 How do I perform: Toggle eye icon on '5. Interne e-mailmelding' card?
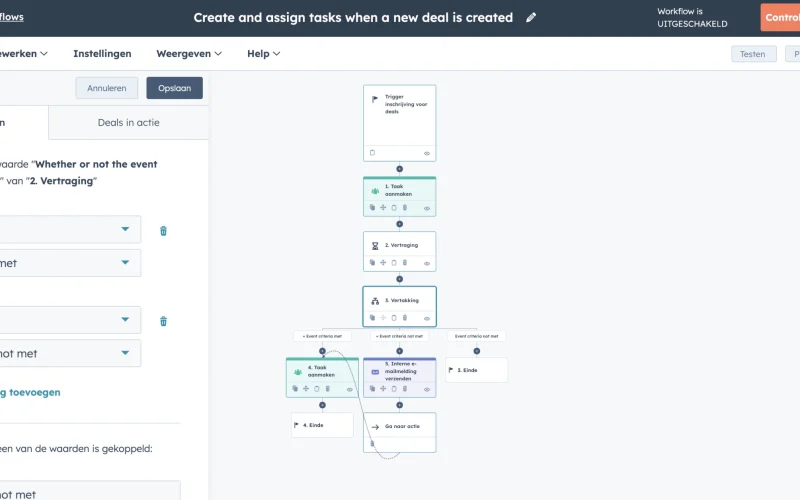(x=427, y=389)
